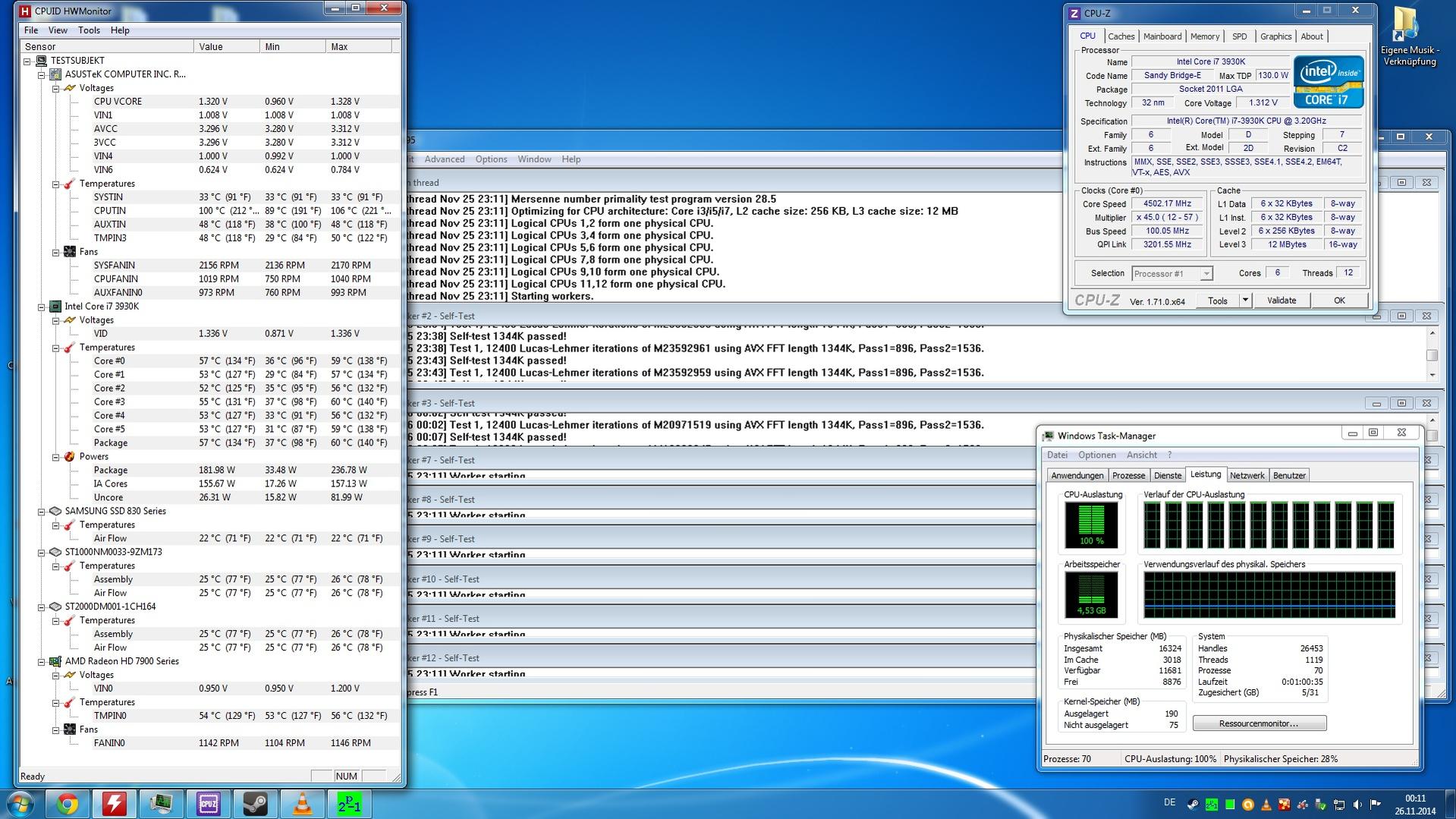Screen dimensions: 1456x819
Task: Click the drive icon beside SAMSUNG SSD 830 Series
Action: point(55,511)
